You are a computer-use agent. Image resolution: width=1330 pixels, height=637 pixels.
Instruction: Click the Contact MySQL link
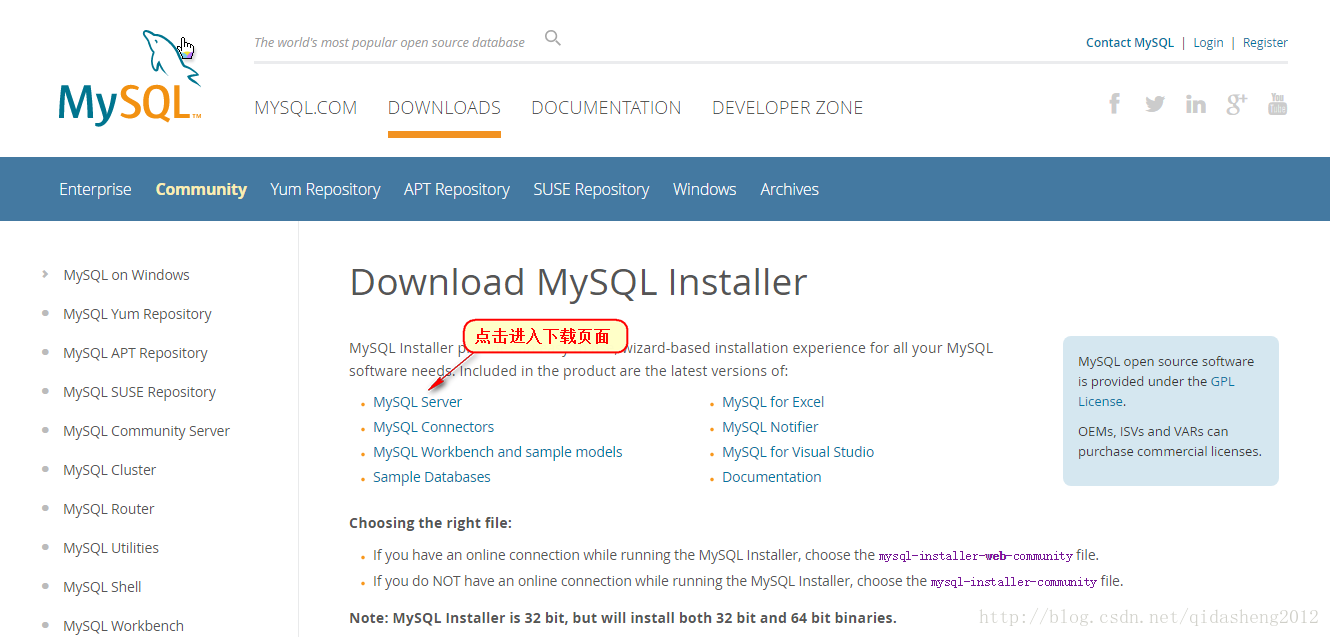point(1130,43)
